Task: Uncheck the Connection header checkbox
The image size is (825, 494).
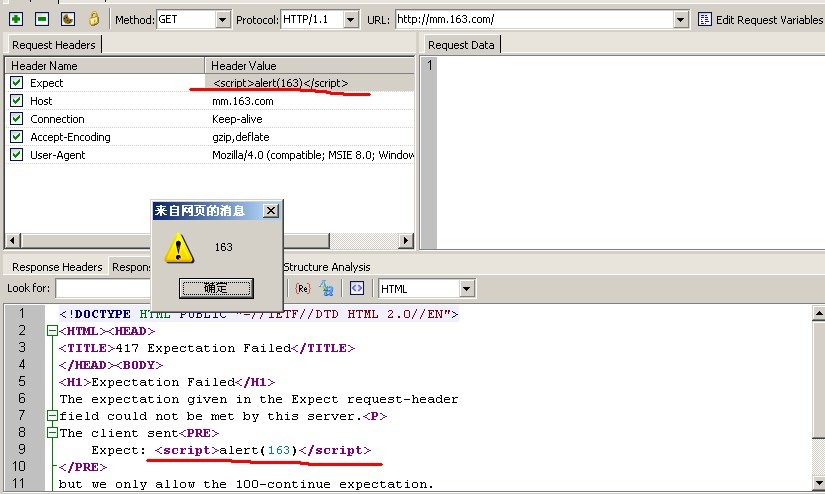Action: (16, 118)
